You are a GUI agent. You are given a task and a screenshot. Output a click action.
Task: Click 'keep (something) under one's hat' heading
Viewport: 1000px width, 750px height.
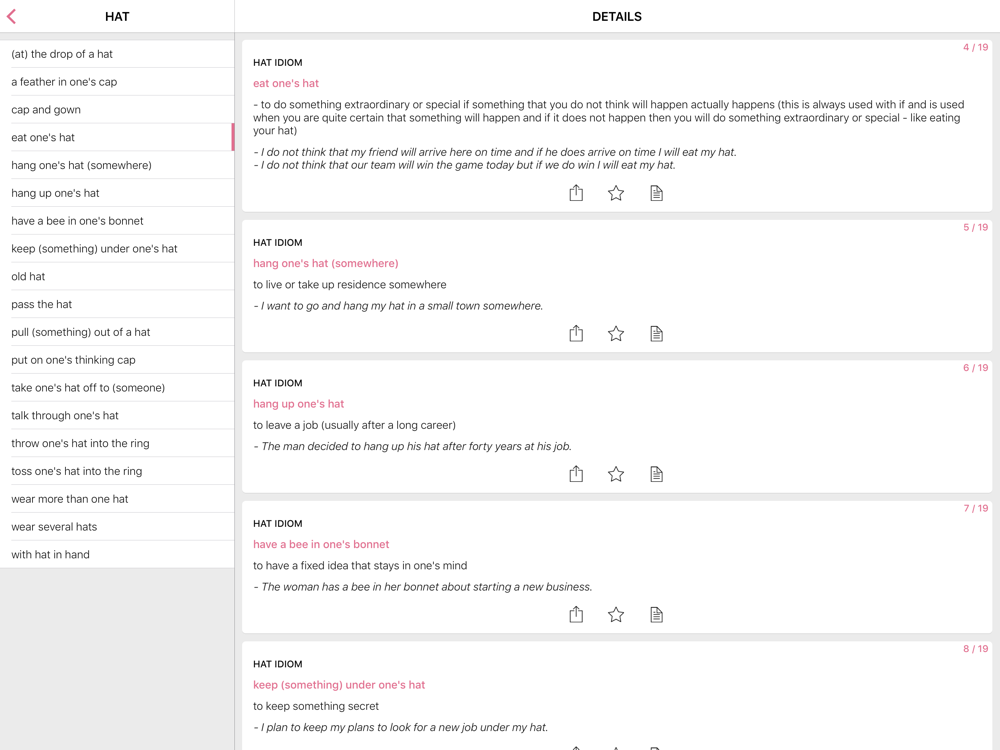339,685
